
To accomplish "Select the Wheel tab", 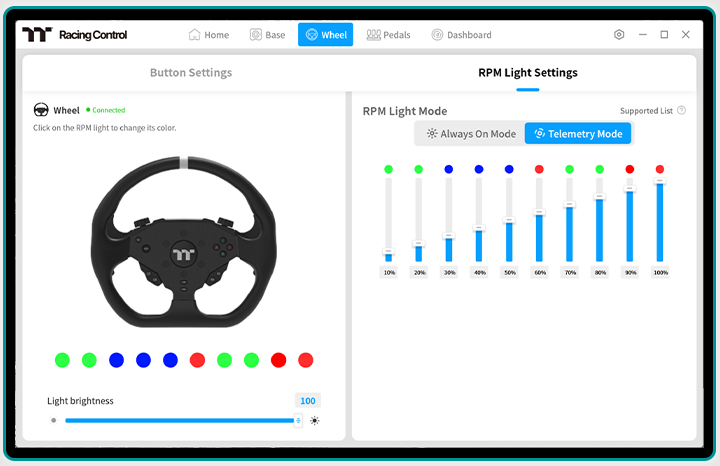I will pyautogui.click(x=326, y=35).
